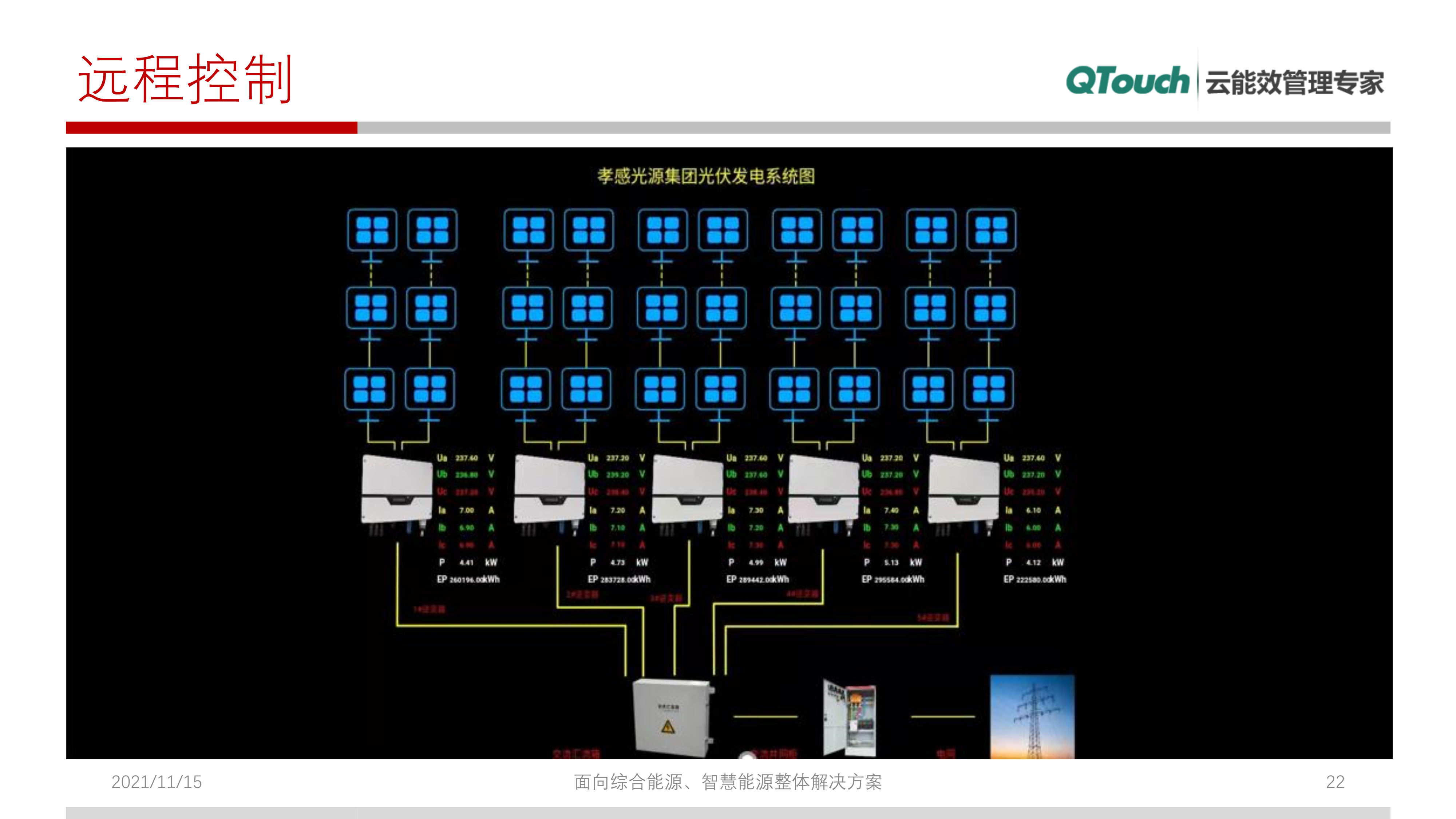Click the date 2021/11/15 in footer
This screenshot has width=1456, height=819.
157,782
